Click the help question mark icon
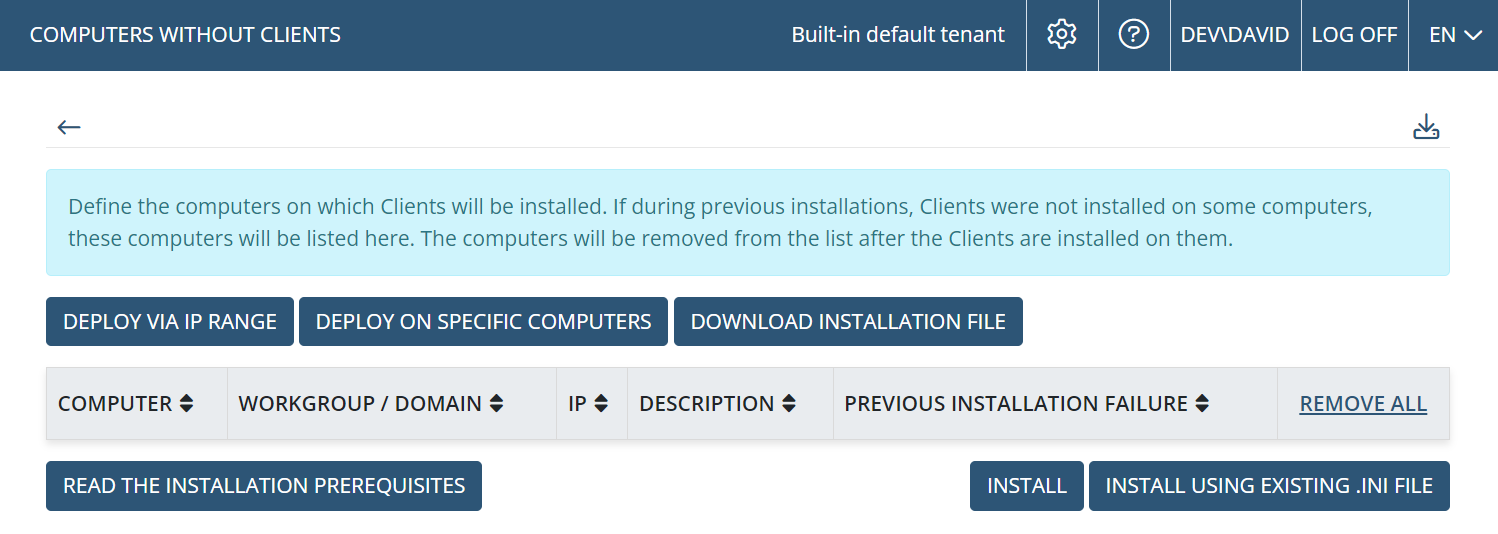The width and height of the screenshot is (1498, 534). pos(1133,35)
